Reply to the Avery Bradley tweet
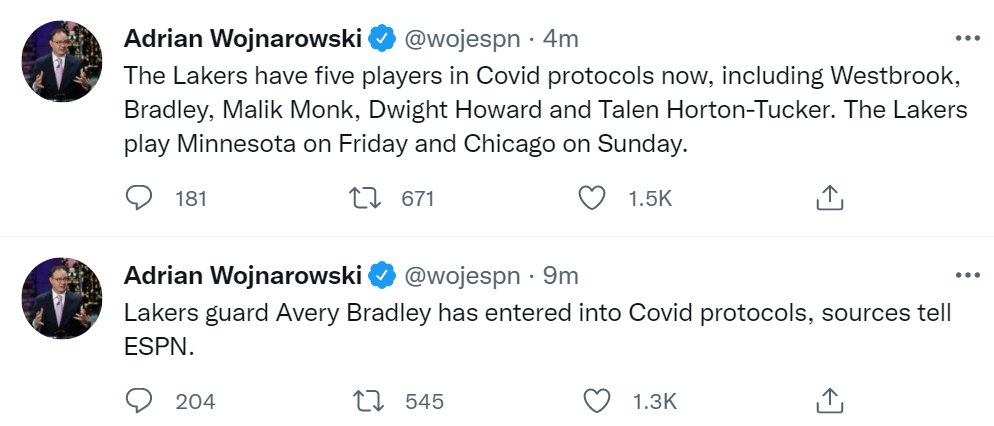Viewport: 994px width, 426px height. (x=139, y=401)
